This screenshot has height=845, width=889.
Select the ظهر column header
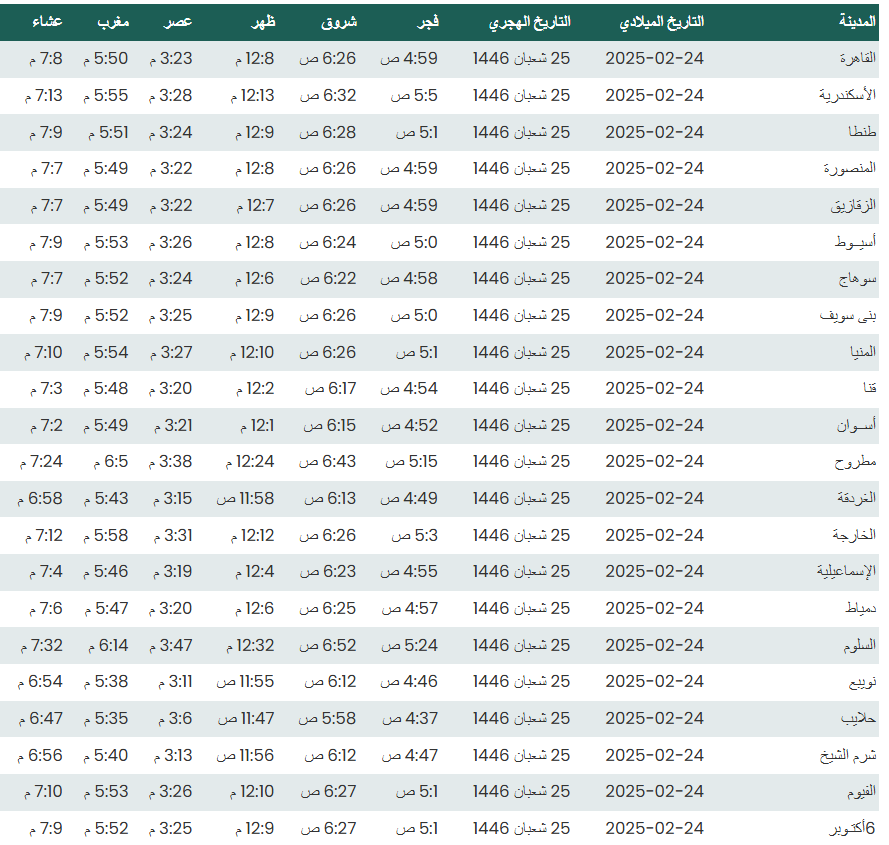264,22
